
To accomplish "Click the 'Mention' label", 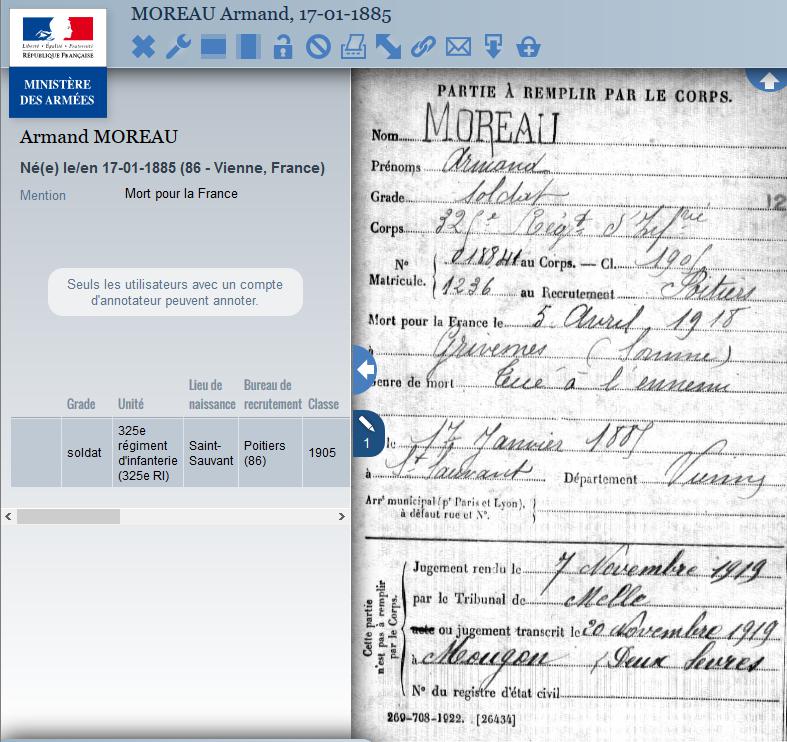I will pyautogui.click(x=43, y=195).
